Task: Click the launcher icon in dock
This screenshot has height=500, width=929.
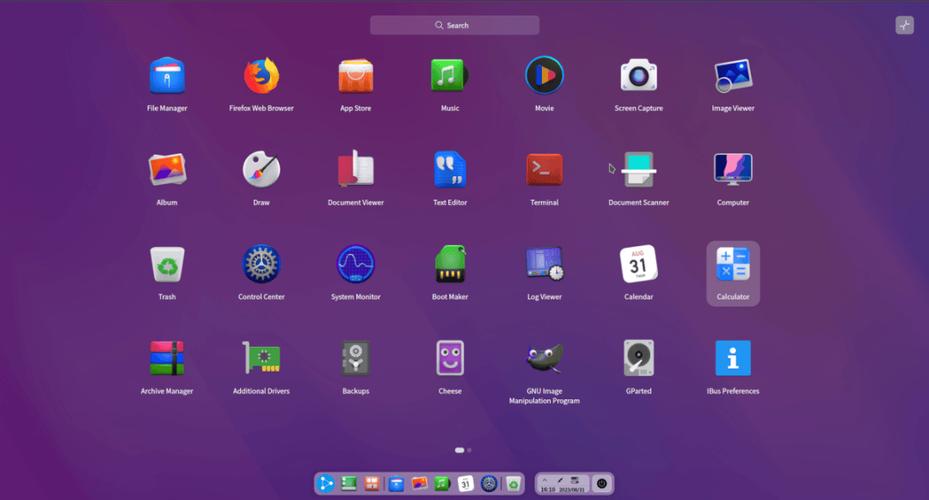Action: click(325, 483)
